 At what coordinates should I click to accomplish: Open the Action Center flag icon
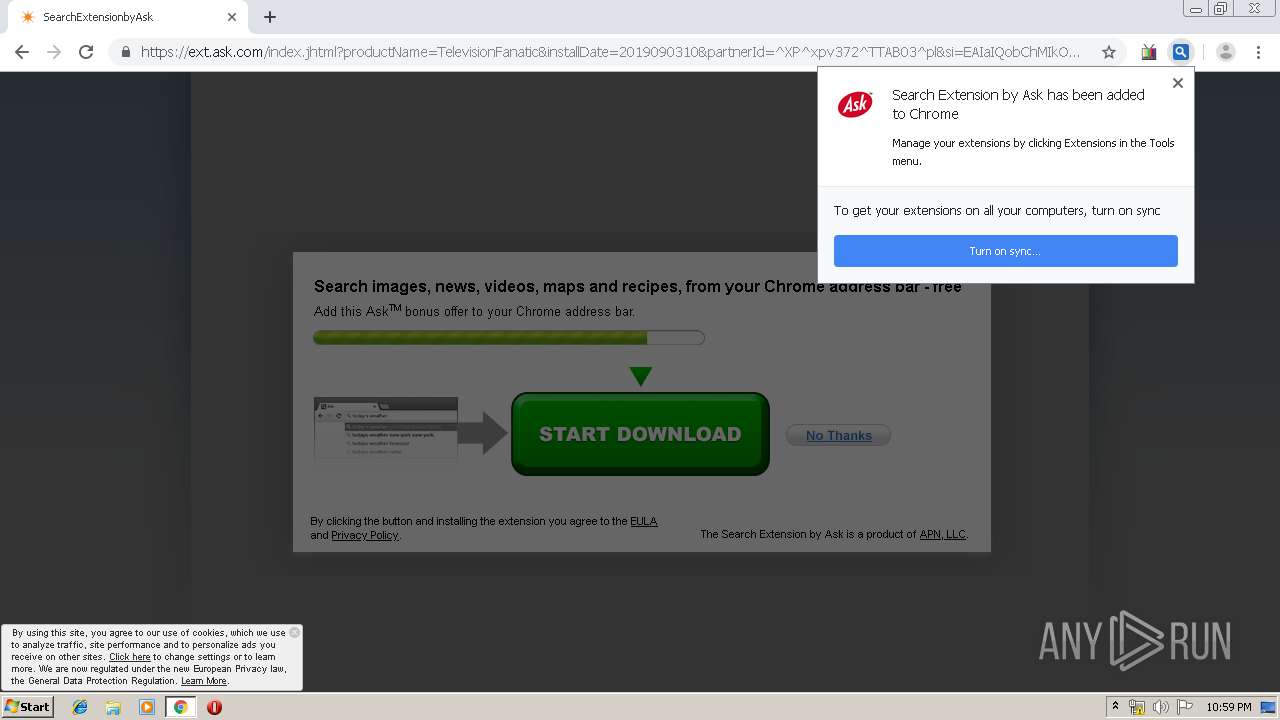point(1185,707)
